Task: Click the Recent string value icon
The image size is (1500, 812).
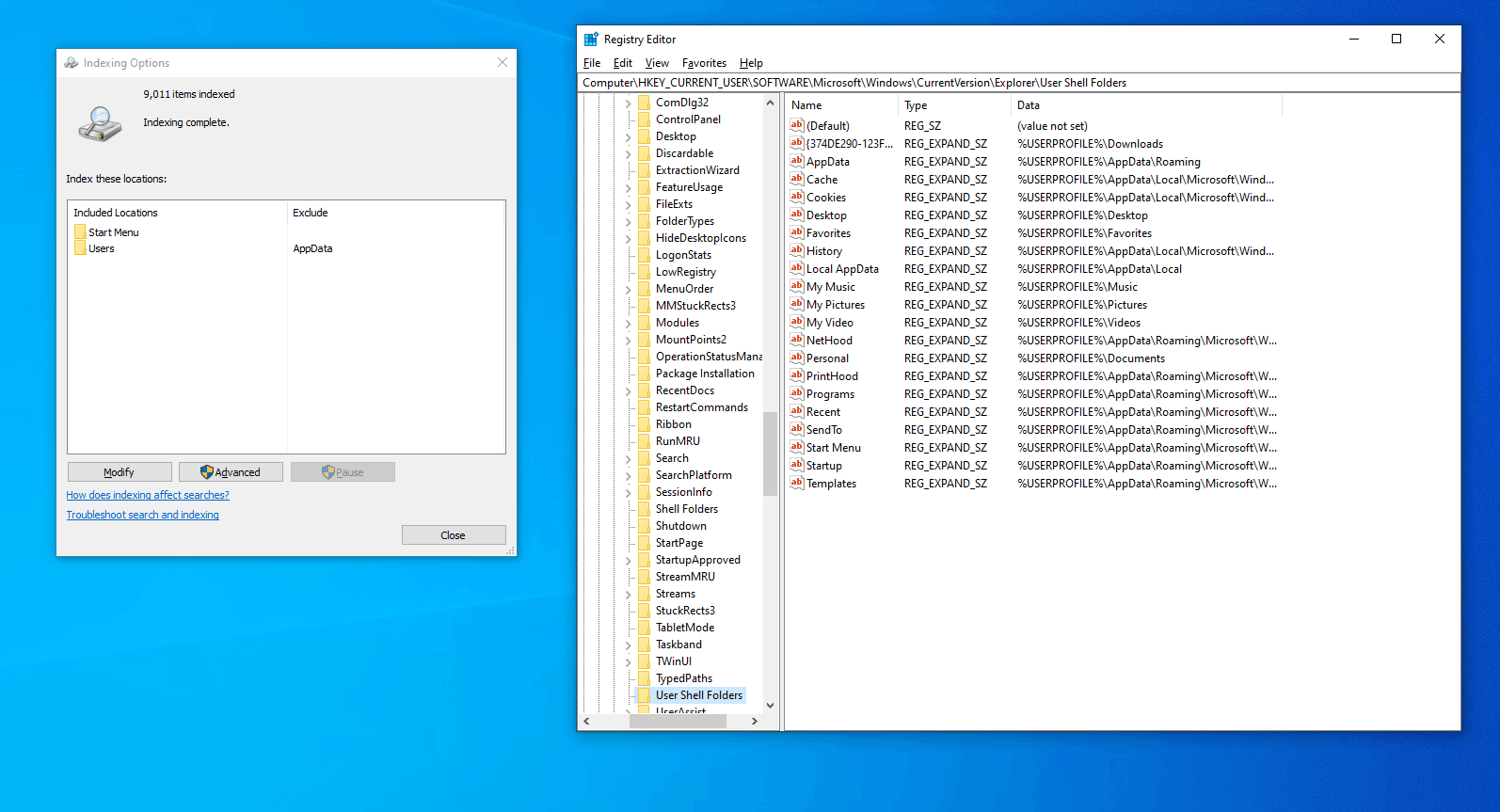Action: tap(797, 411)
